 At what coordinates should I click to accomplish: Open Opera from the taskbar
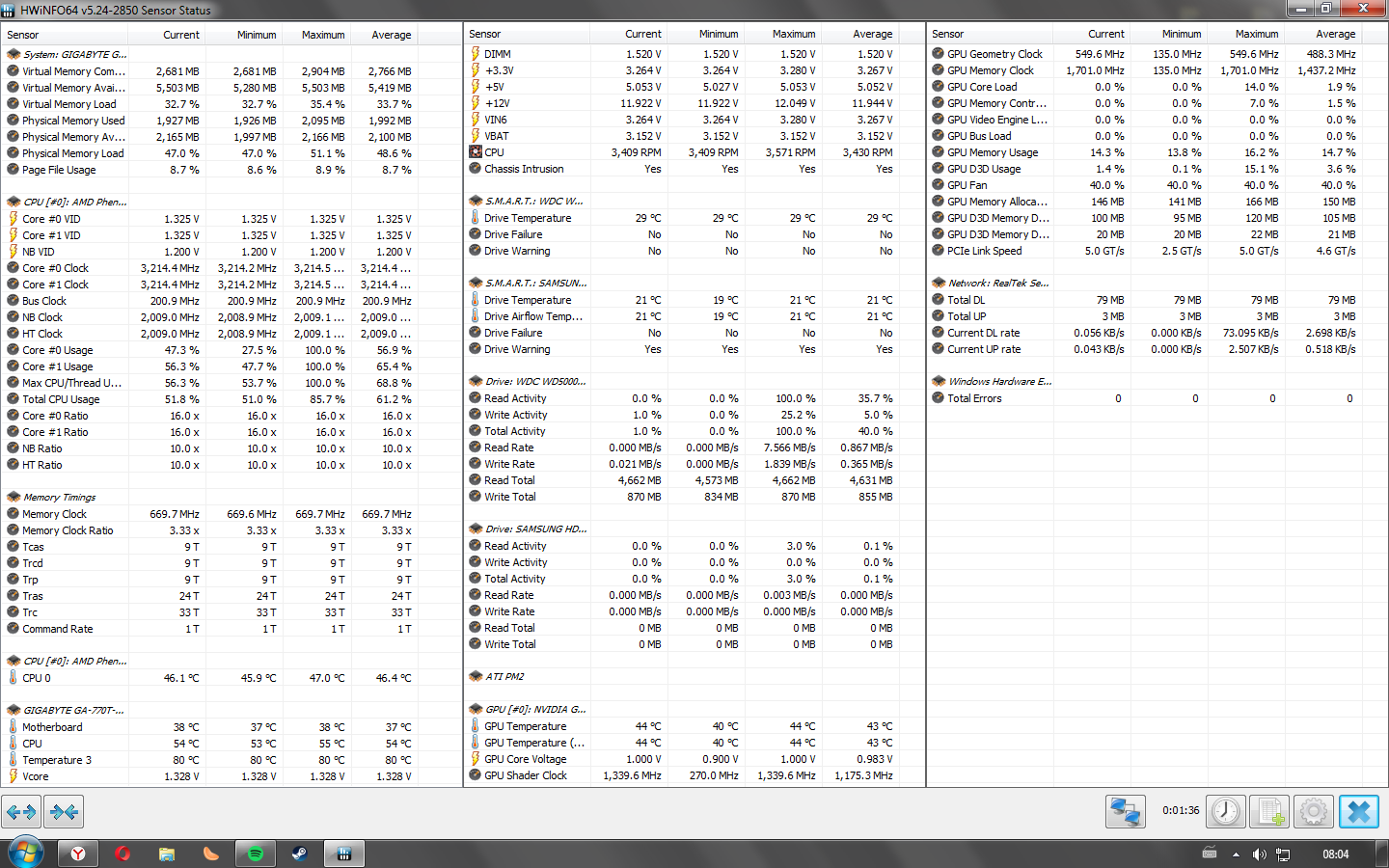[x=123, y=854]
